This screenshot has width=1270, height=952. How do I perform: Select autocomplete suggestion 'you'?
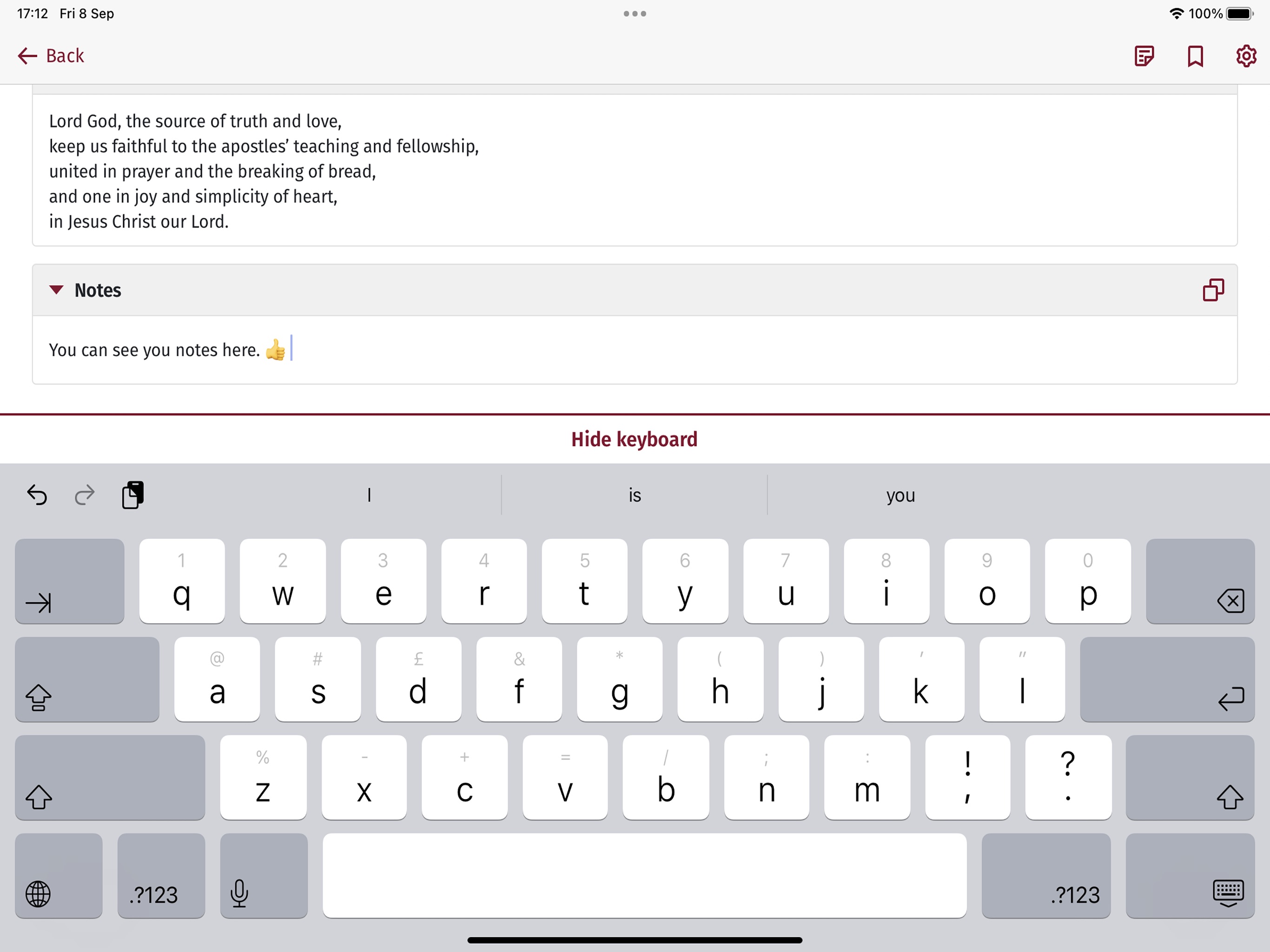point(901,494)
